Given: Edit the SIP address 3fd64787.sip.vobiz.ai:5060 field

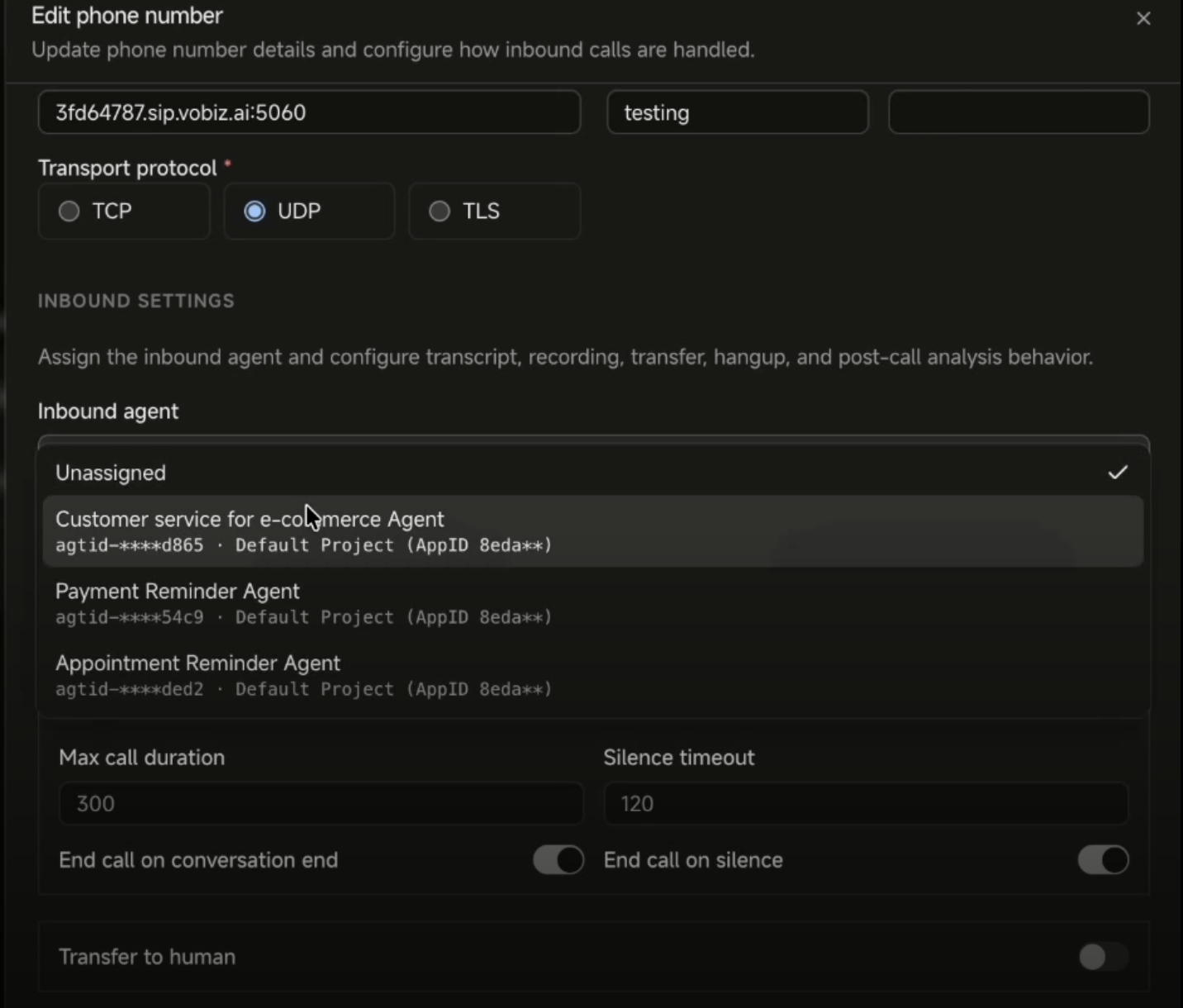Looking at the screenshot, I should 309,112.
